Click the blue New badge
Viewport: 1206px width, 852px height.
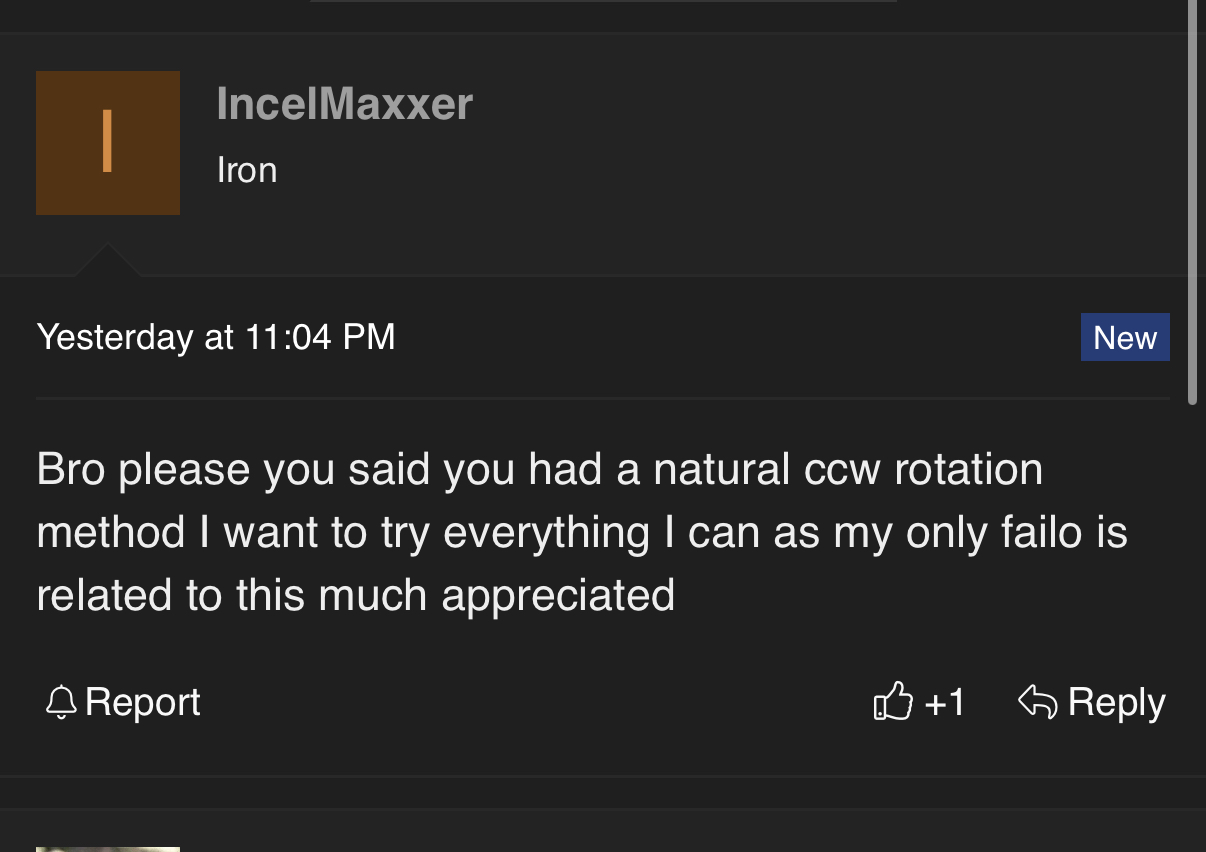tap(1125, 337)
